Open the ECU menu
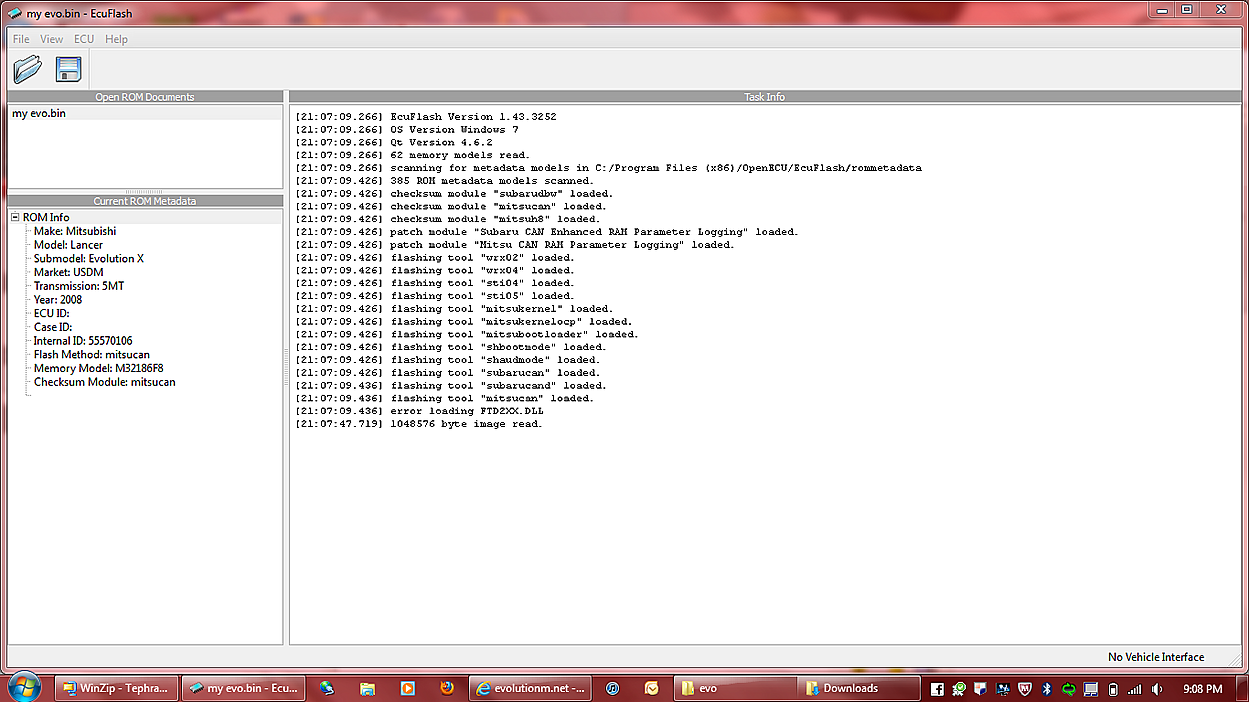1249x702 pixels. coord(84,39)
